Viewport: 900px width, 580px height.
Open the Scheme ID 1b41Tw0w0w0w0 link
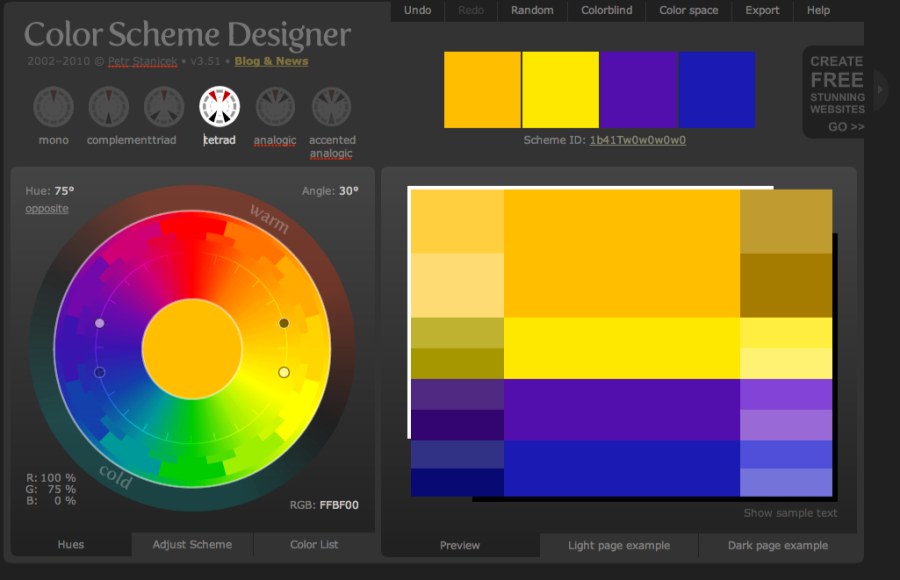(638, 140)
